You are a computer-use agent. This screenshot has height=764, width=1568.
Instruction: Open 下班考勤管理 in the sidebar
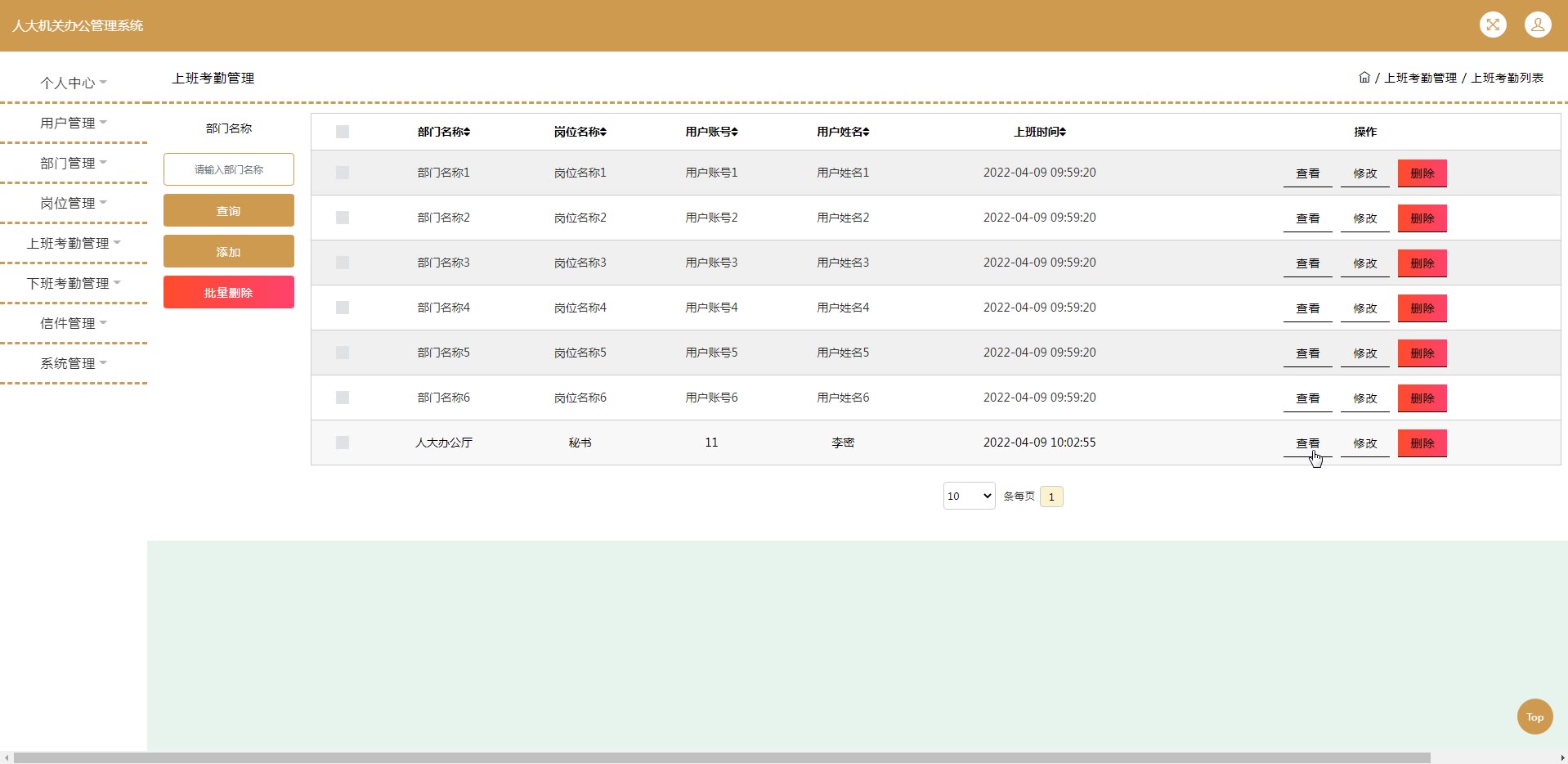[74, 283]
